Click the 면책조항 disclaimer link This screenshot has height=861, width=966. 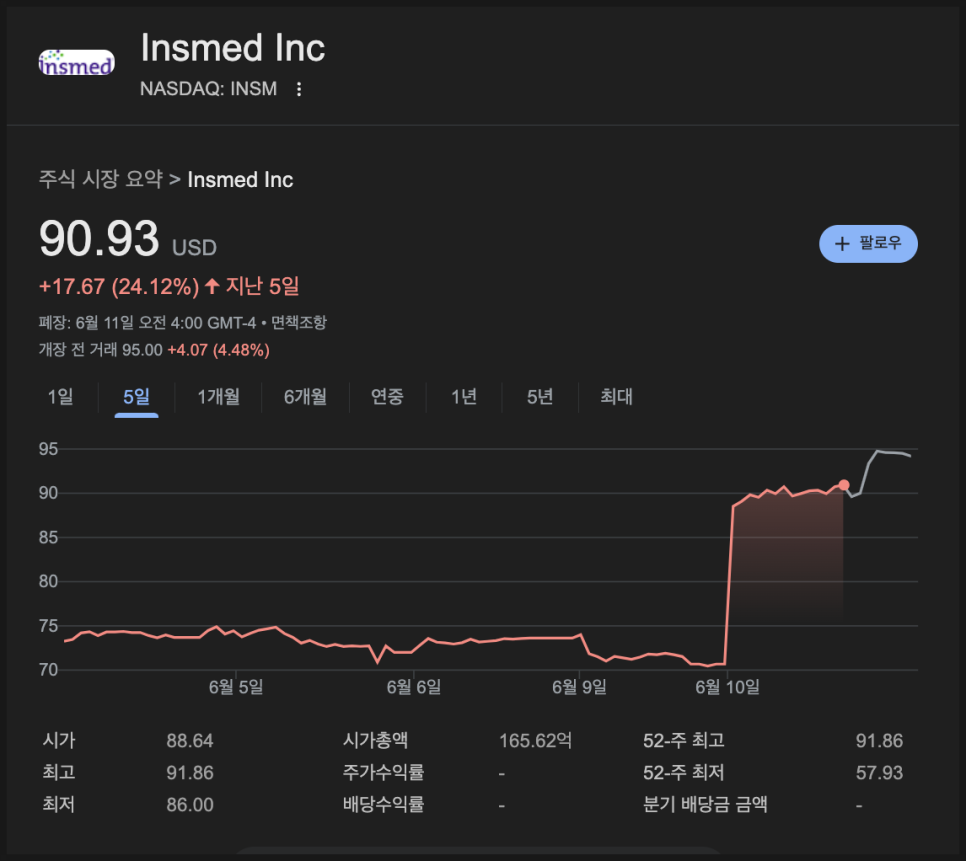[x=299, y=323]
